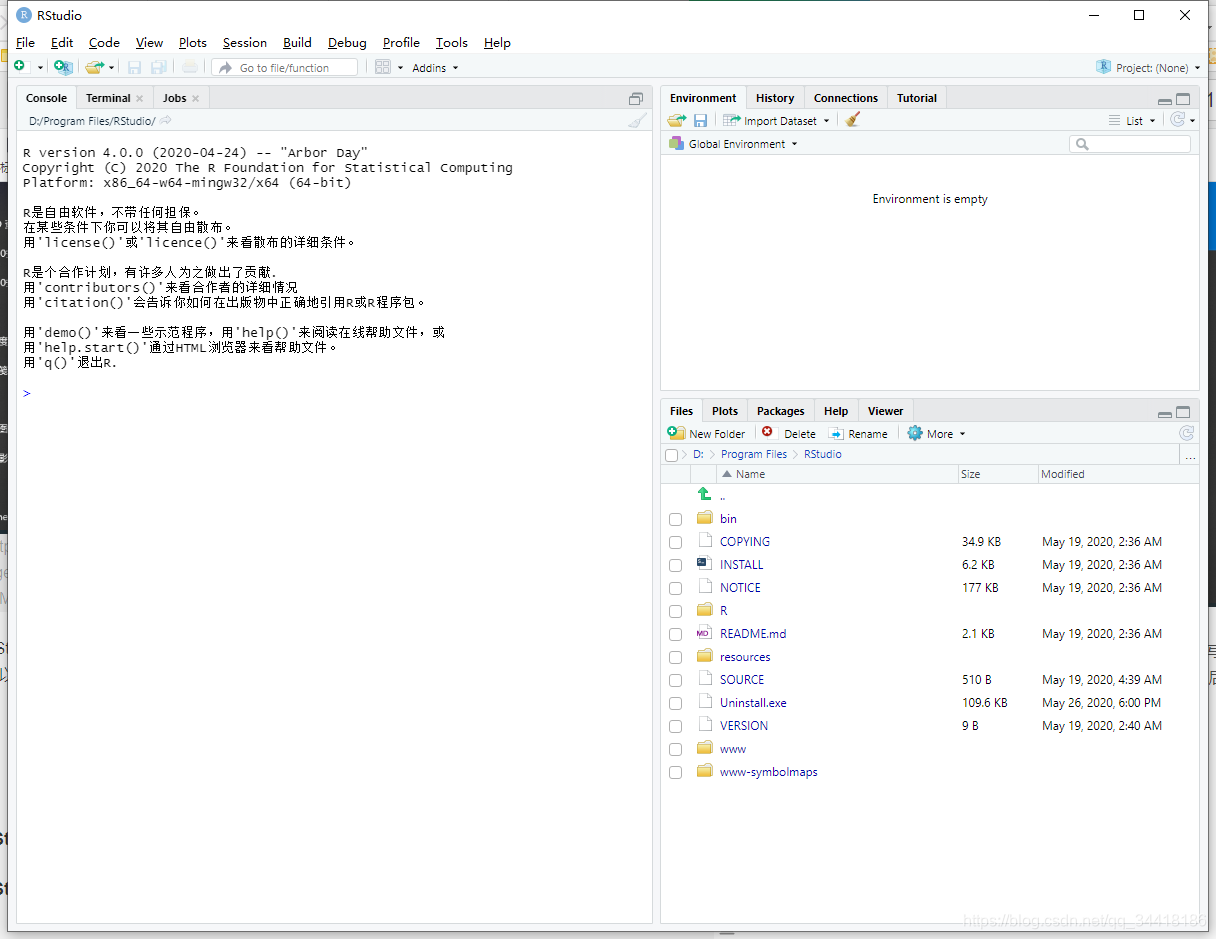Click the INSTALL file icon
This screenshot has height=939, width=1216.
tap(704, 564)
